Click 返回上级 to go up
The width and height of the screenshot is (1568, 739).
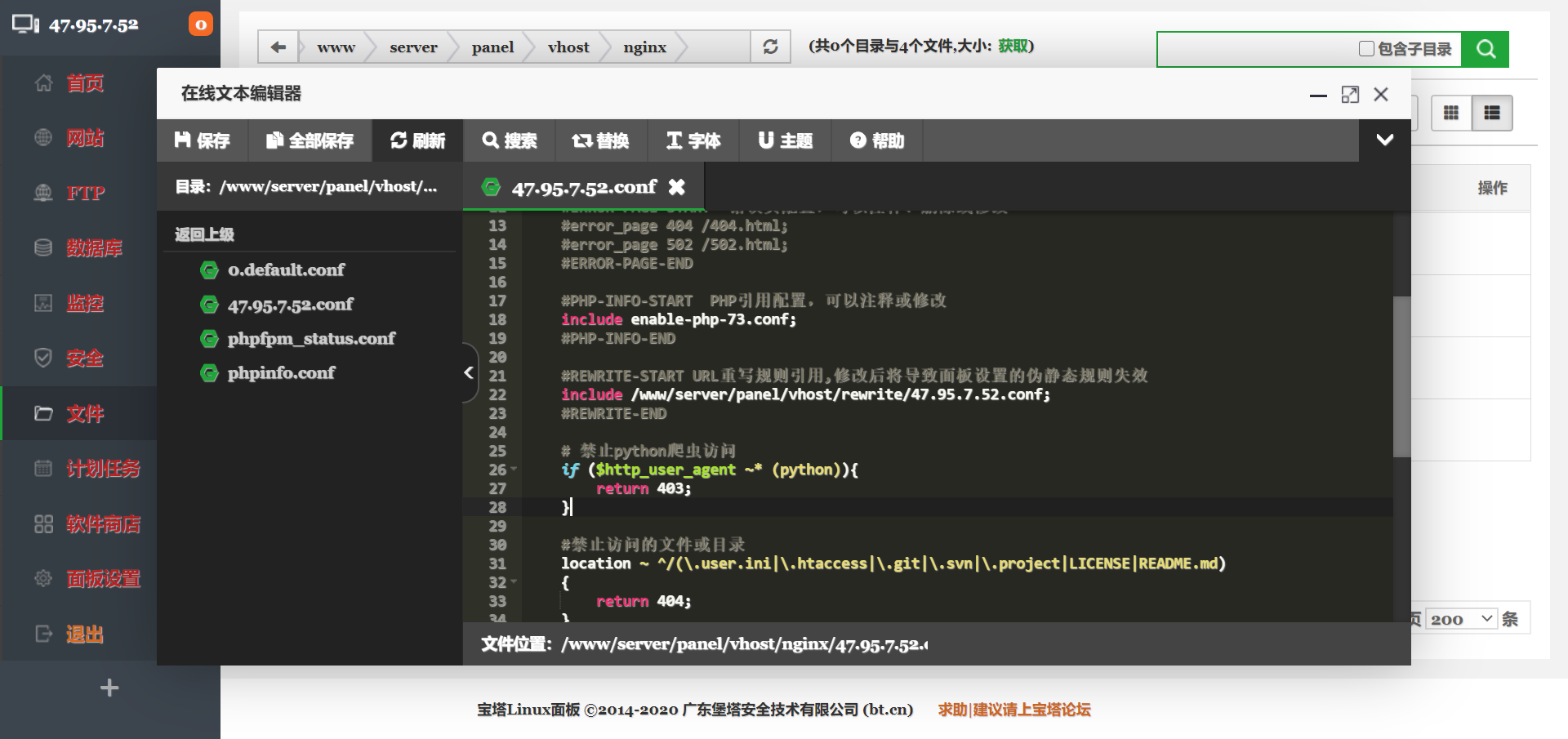click(x=204, y=234)
